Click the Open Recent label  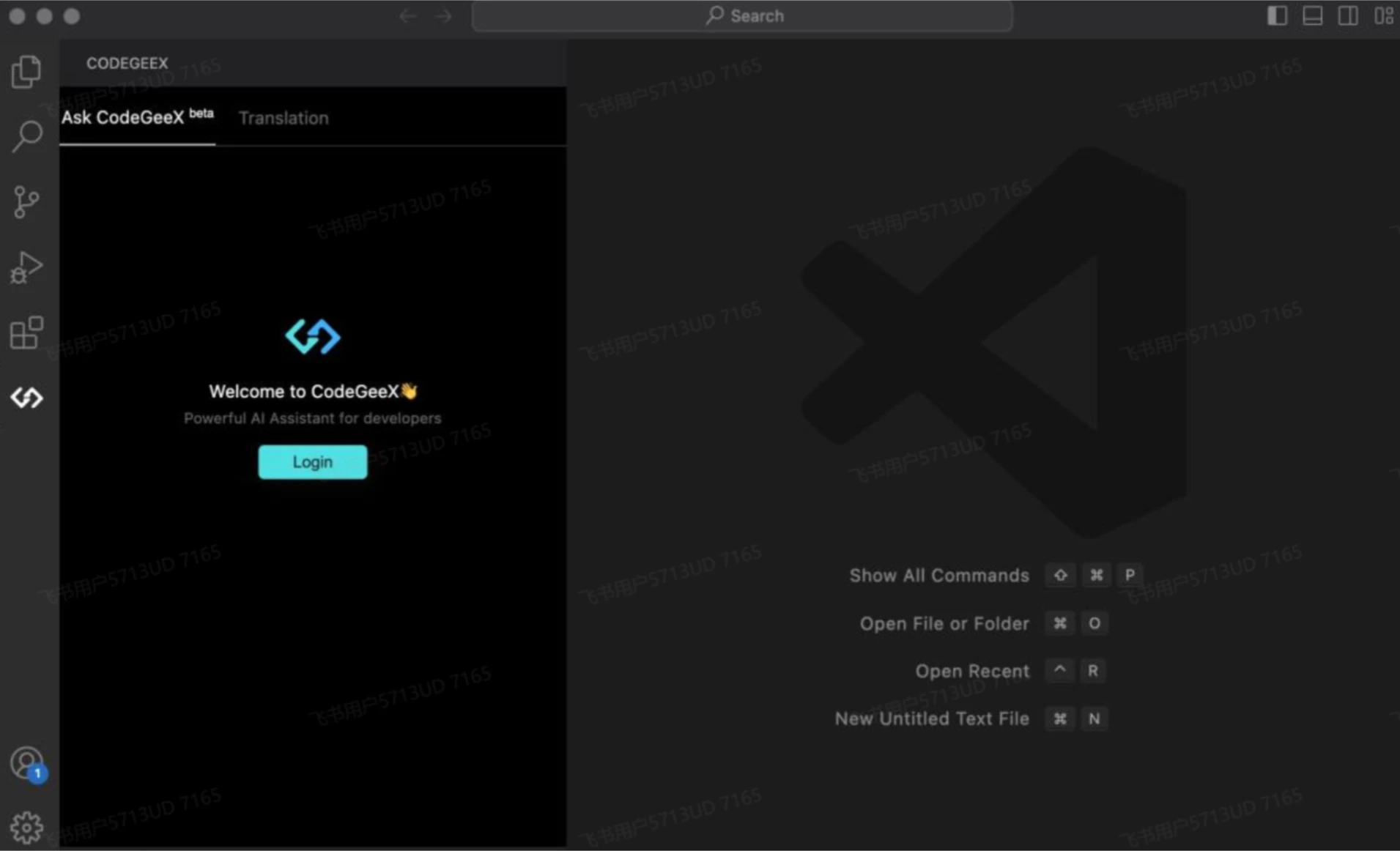[972, 672]
